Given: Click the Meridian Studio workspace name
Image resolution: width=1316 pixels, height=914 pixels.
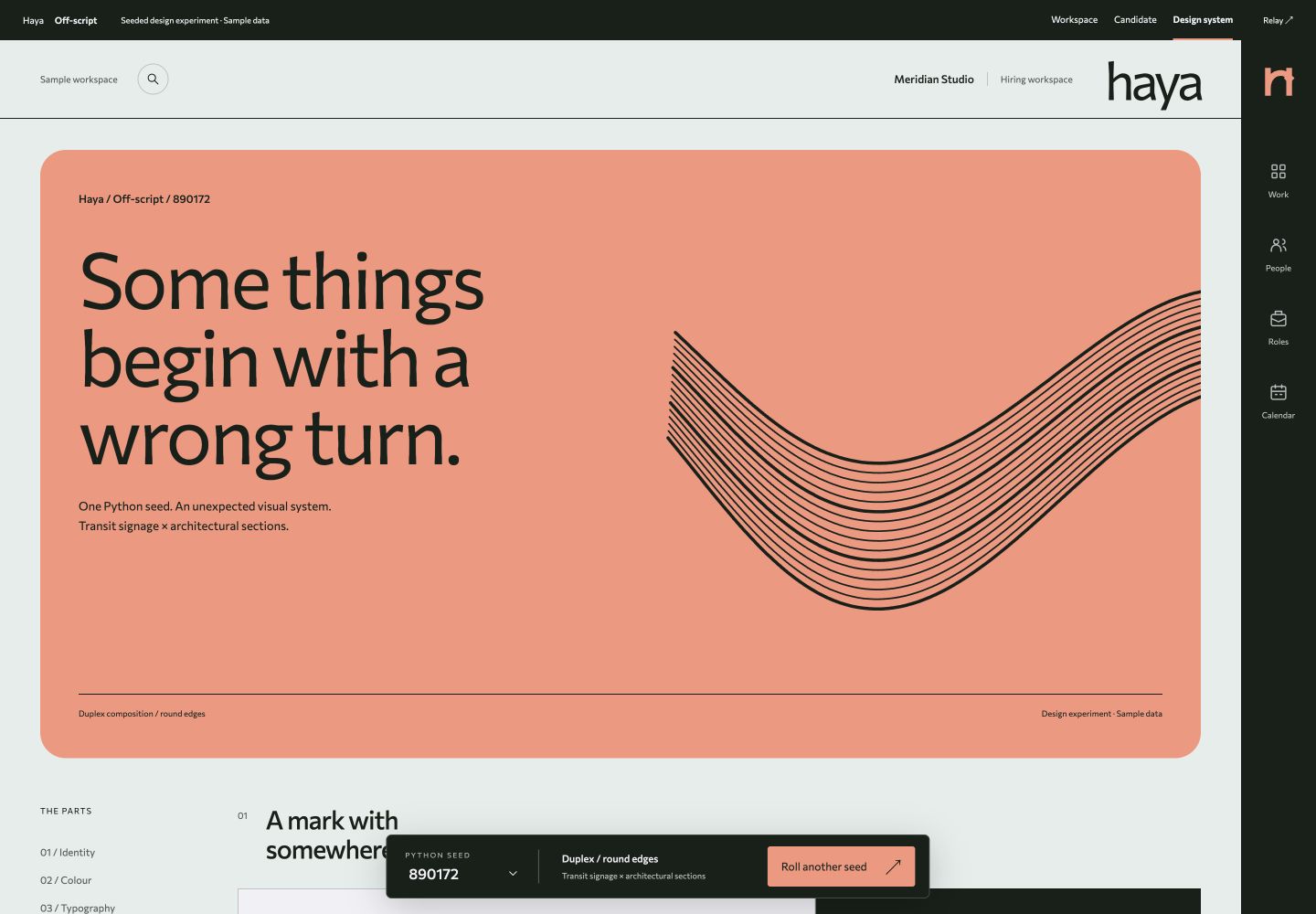Looking at the screenshot, I should click(934, 80).
